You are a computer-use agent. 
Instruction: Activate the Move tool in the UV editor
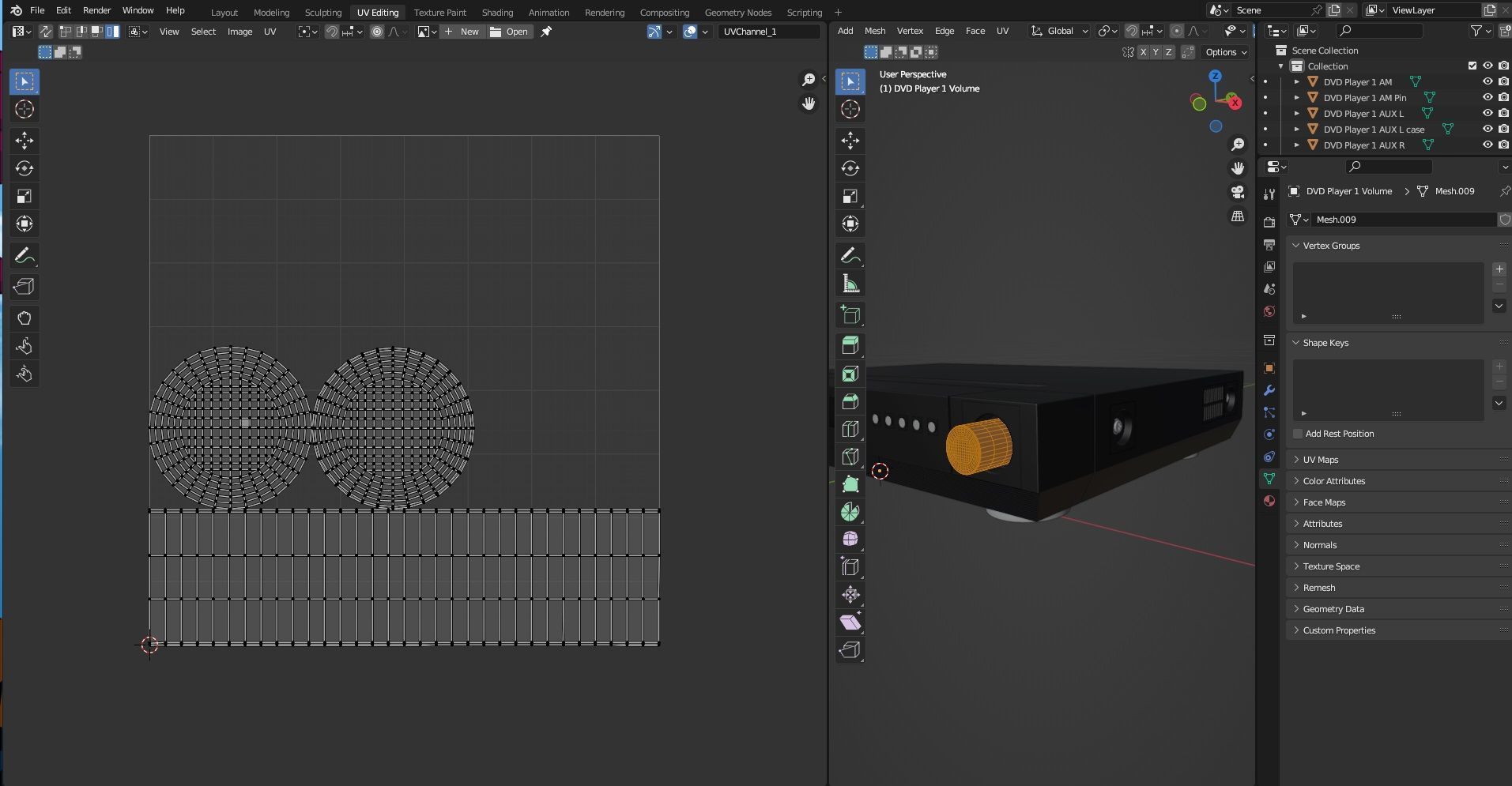tap(25, 141)
